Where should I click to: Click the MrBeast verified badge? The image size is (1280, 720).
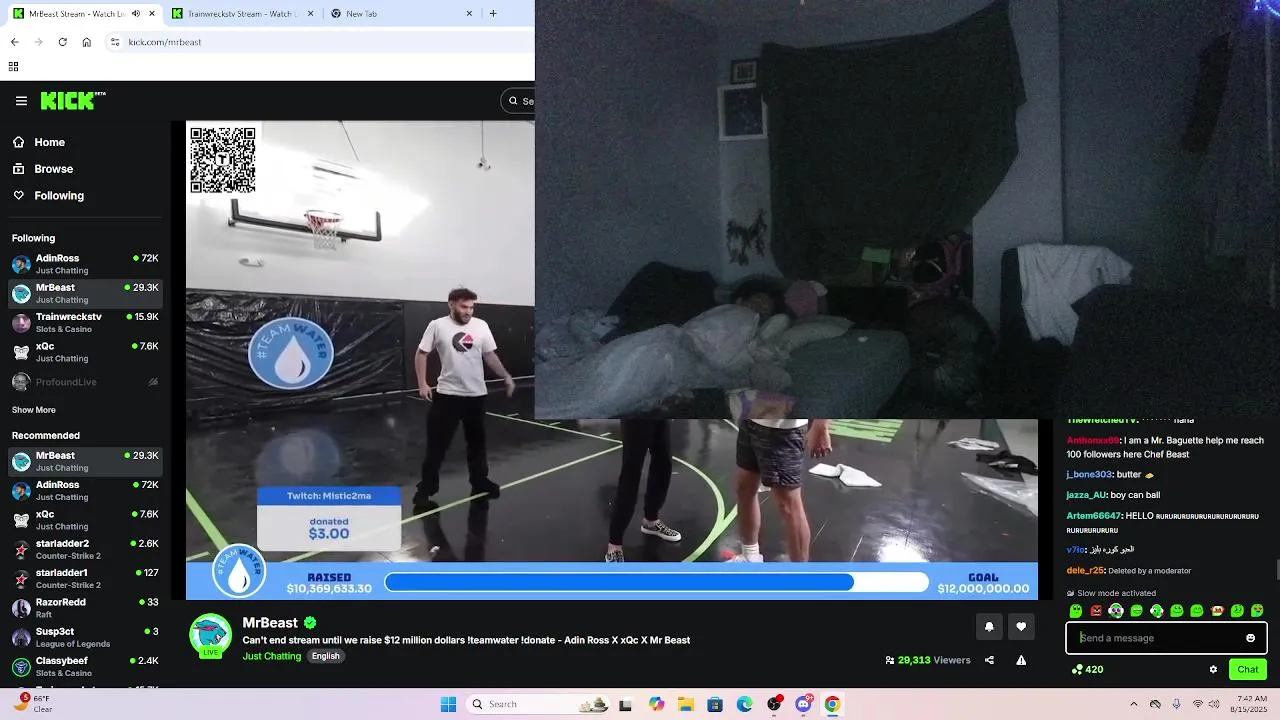pos(310,623)
